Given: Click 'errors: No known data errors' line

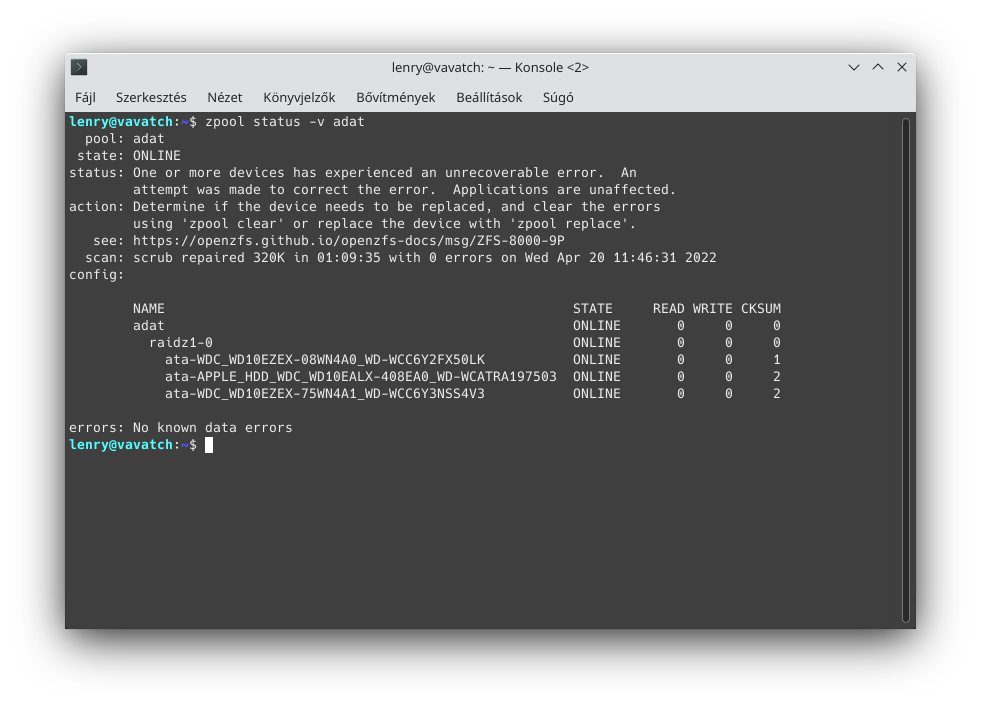Looking at the screenshot, I should pyautogui.click(x=181, y=428).
